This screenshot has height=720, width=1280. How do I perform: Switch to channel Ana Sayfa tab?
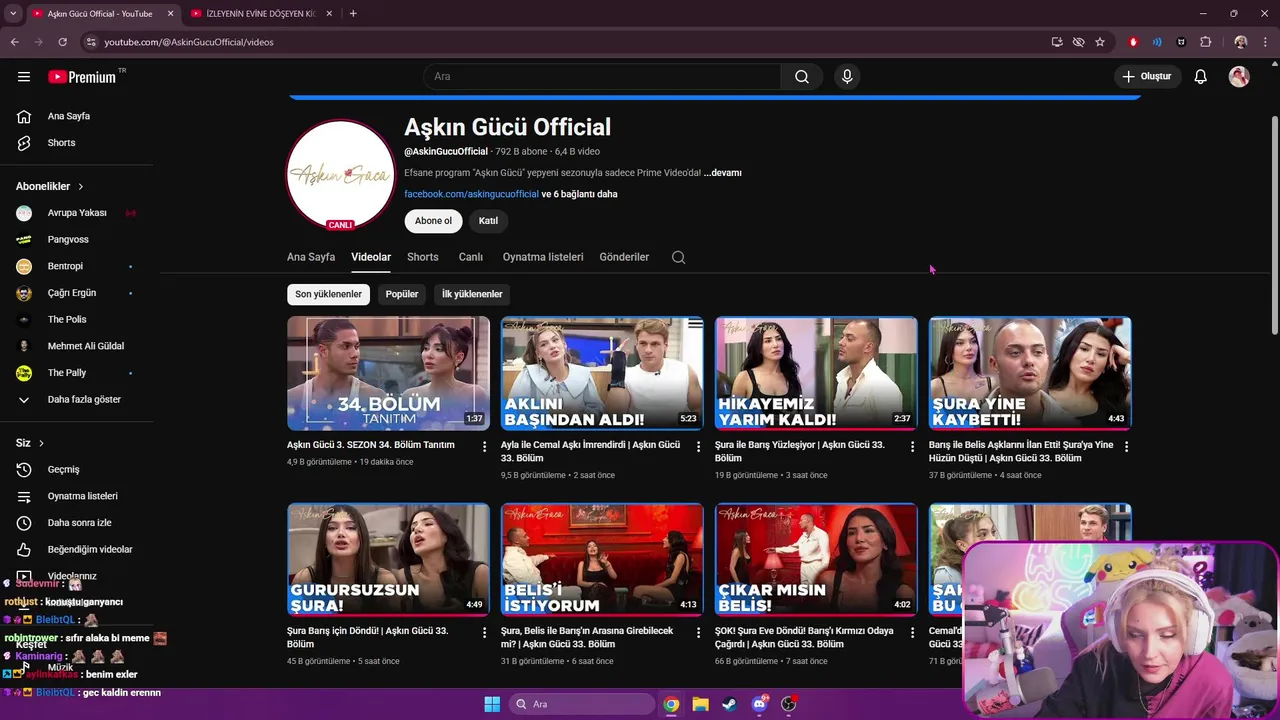[311, 257]
